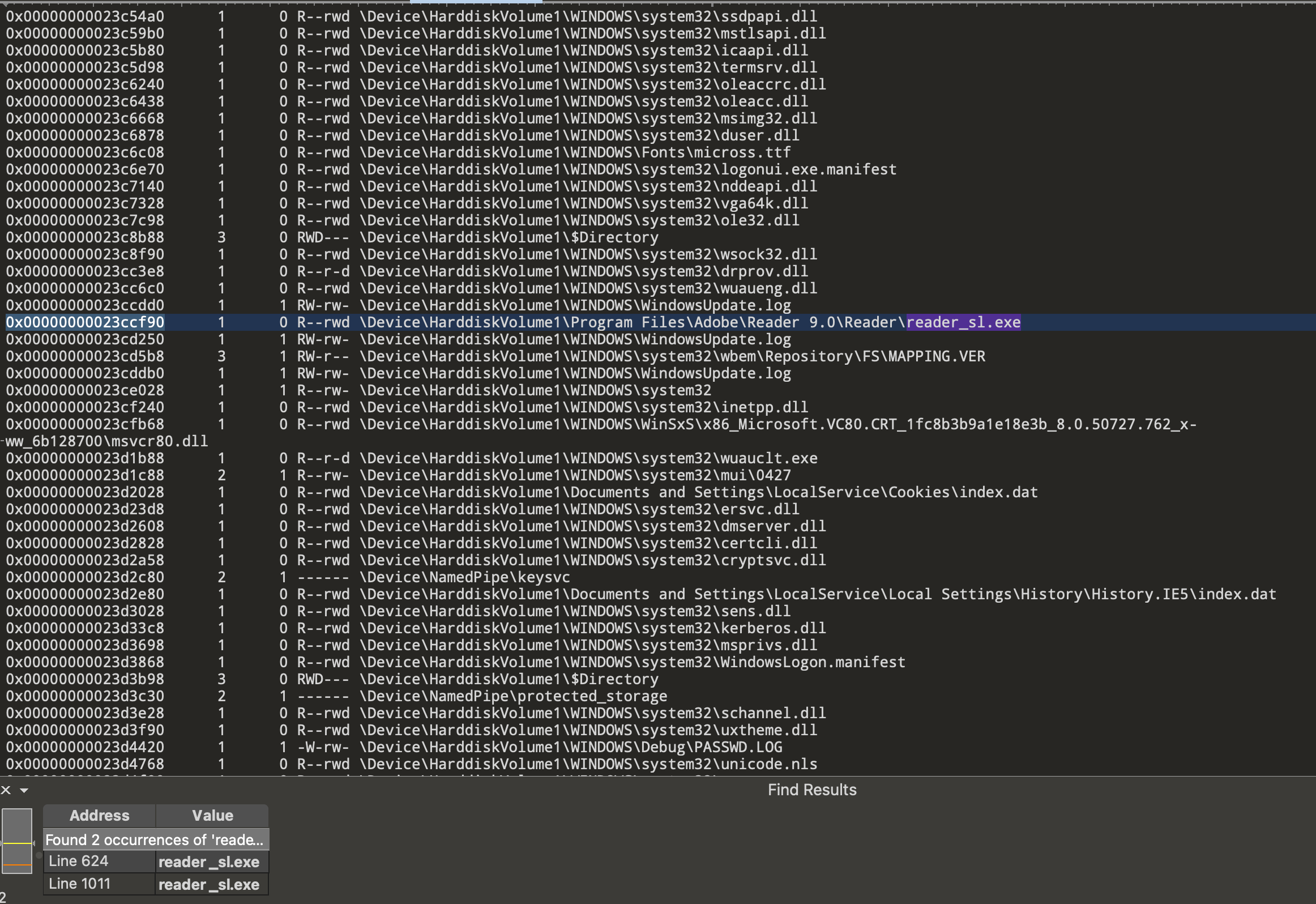Viewport: 1316px width, 904px height.
Task: Select the 'Found 2 occurrences' summary row
Action: (x=154, y=839)
